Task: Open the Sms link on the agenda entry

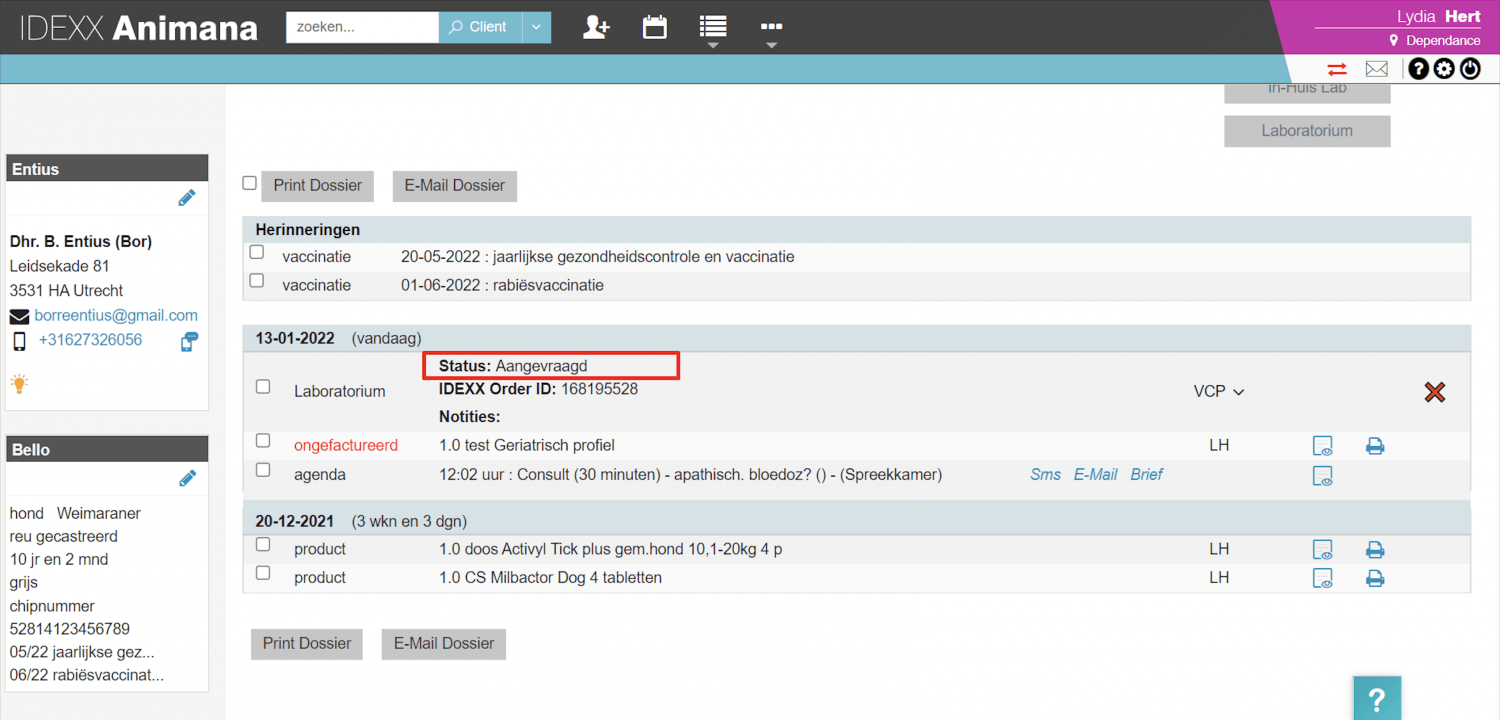Action: 1045,474
